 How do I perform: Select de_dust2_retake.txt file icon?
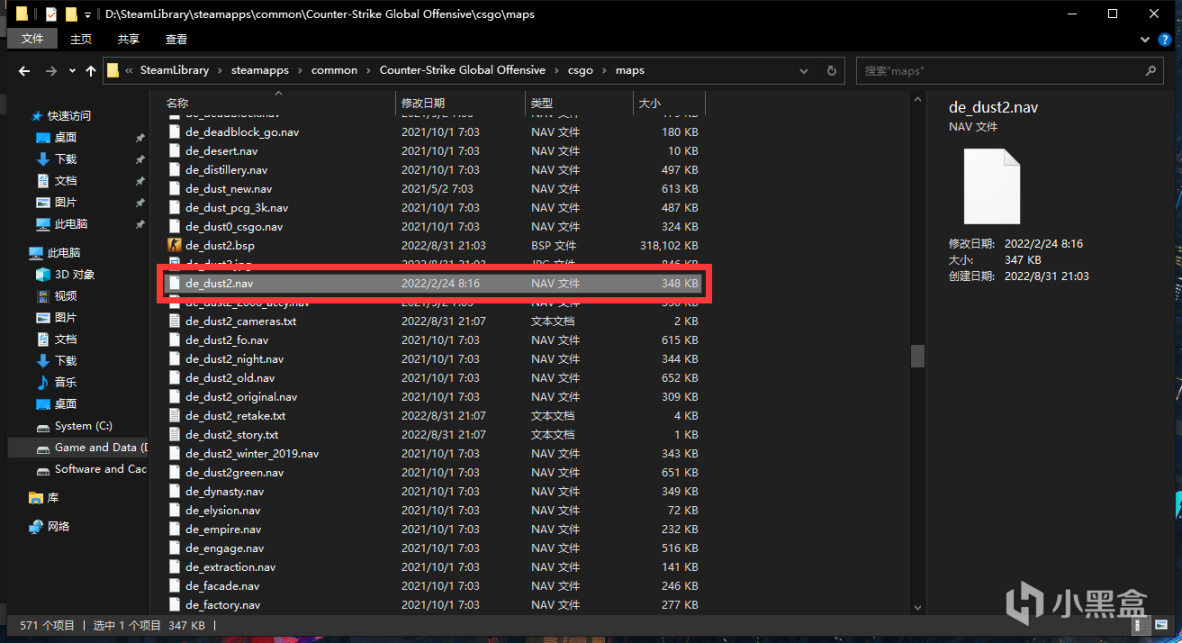174,415
